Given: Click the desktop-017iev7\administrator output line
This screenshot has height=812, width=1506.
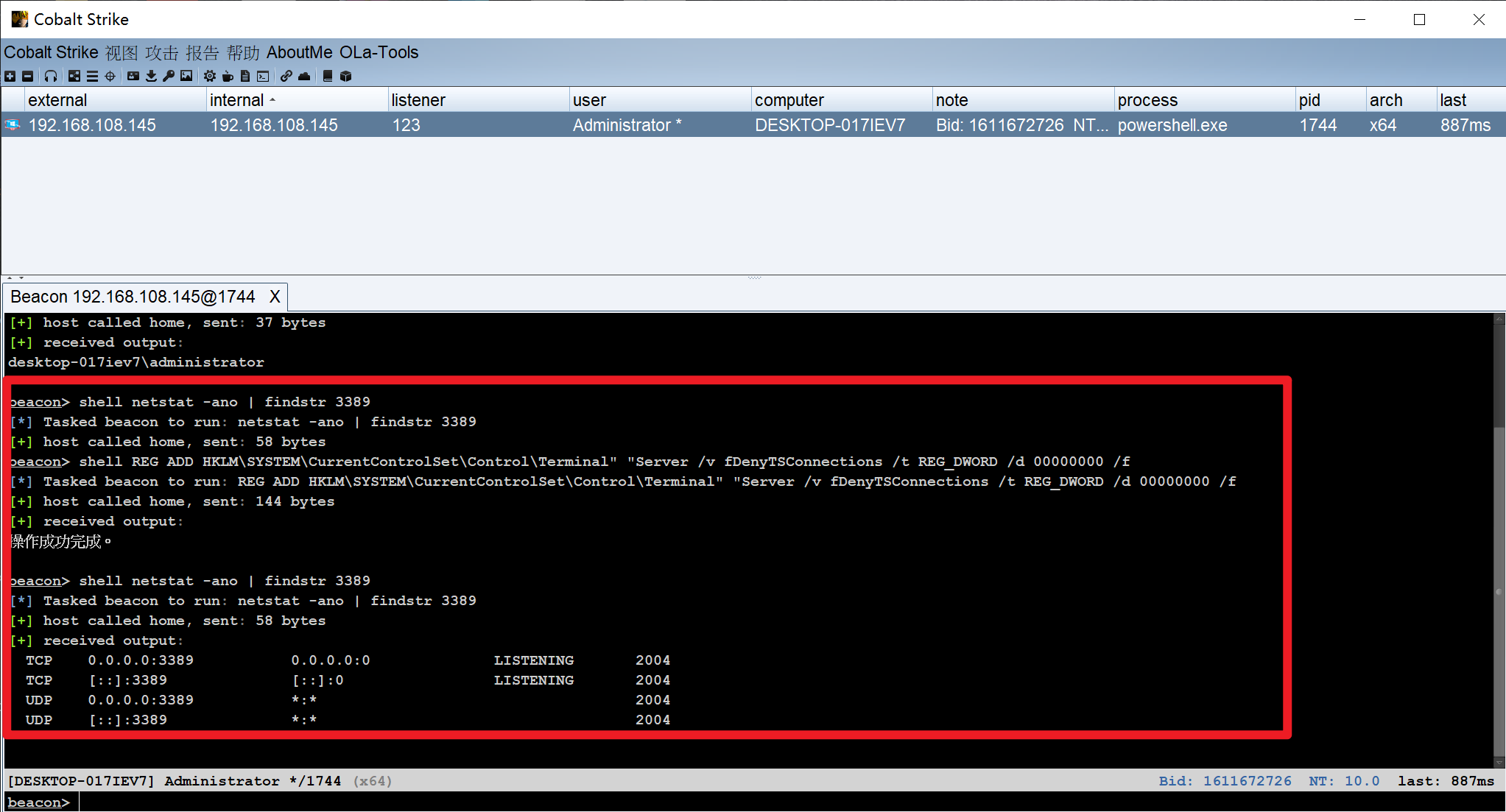Looking at the screenshot, I should click(136, 362).
